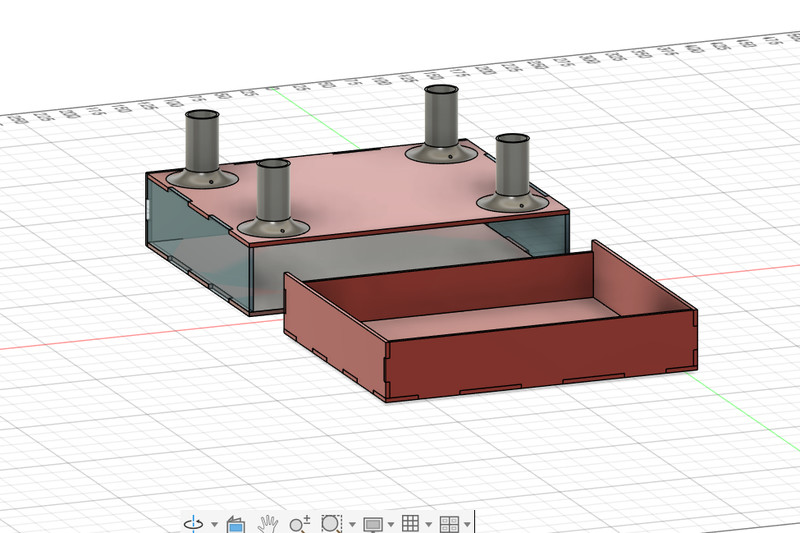Screen dimensions: 800x533
Task: Select the Orbit tool
Action: point(194,524)
